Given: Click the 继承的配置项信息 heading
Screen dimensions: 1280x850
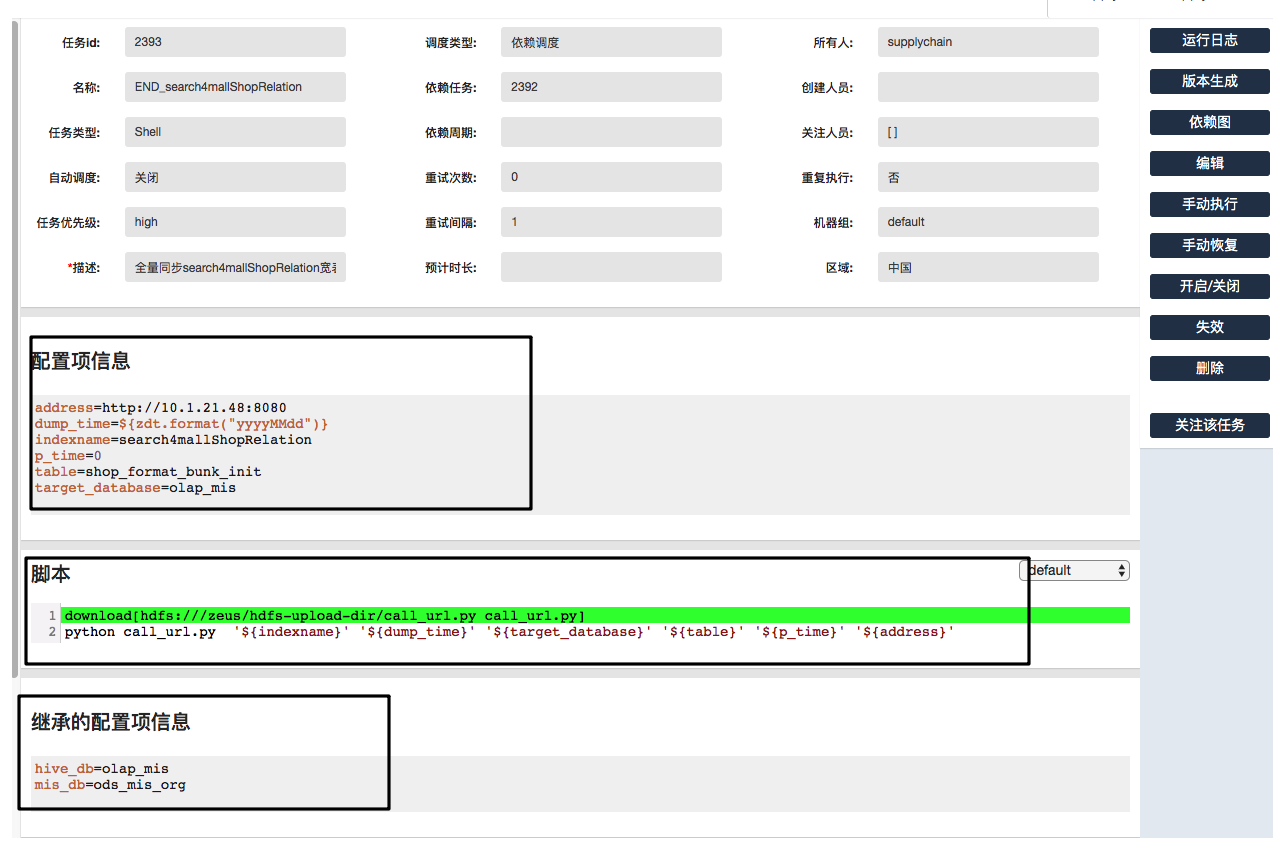Looking at the screenshot, I should (111, 722).
